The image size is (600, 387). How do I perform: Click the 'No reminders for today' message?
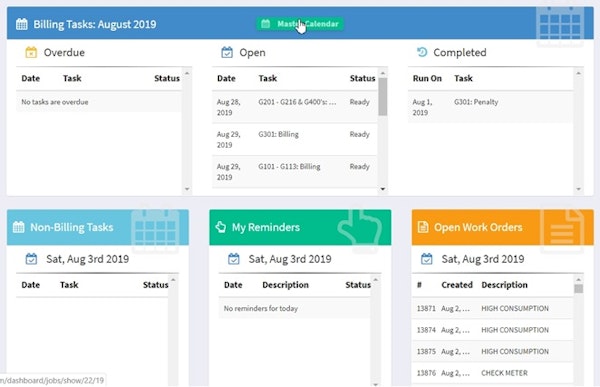tap(261, 308)
